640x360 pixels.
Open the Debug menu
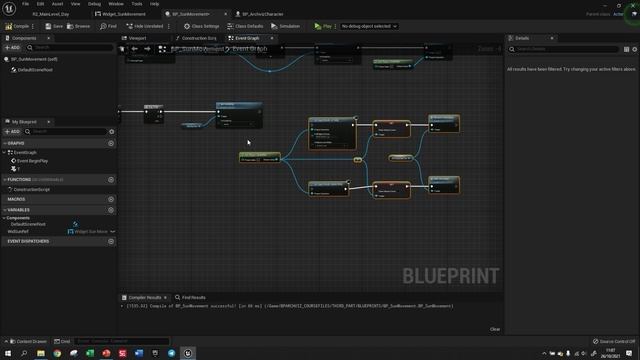pyautogui.click(x=94, y=4)
